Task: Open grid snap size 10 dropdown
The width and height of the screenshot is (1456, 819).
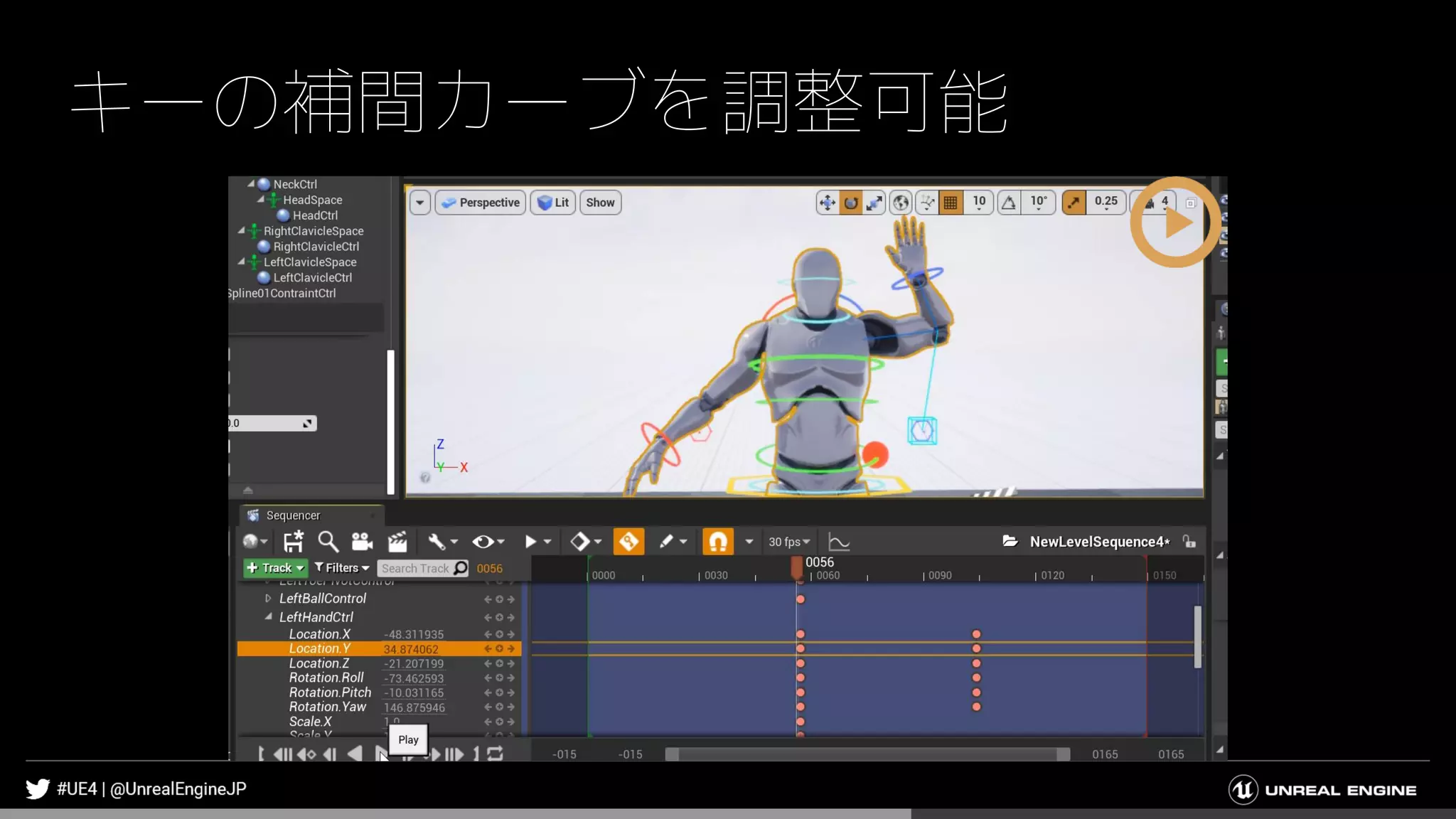Action: pos(979,203)
